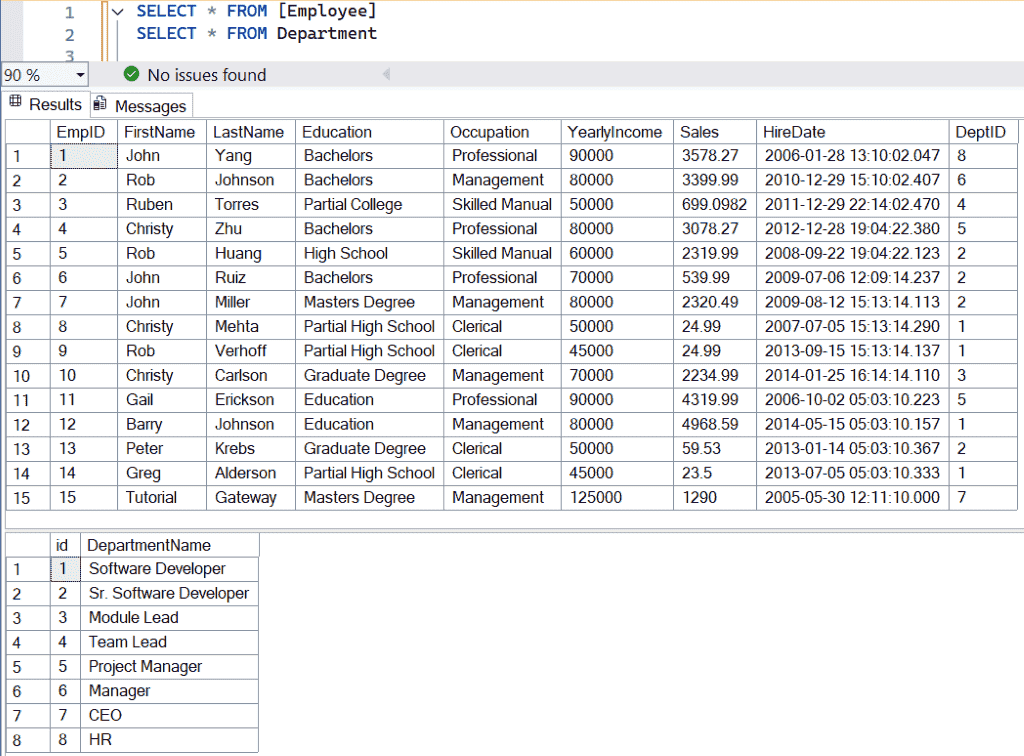Click the notepad icon on the Messages tab
This screenshot has width=1024, height=756.
tap(98, 104)
